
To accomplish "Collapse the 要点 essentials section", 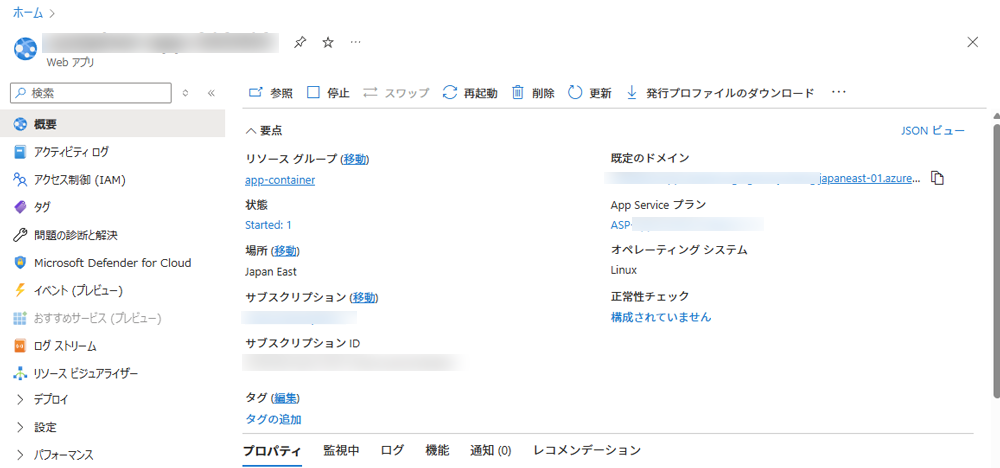I will (x=264, y=131).
